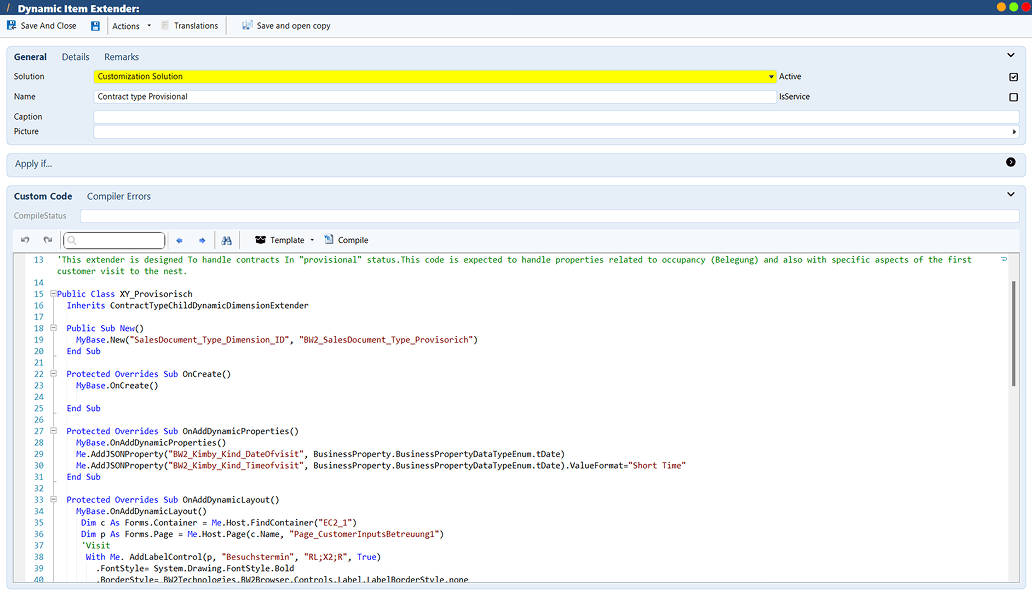Click line number 27 in gutter
The image size is (1032, 596).
tap(38, 431)
